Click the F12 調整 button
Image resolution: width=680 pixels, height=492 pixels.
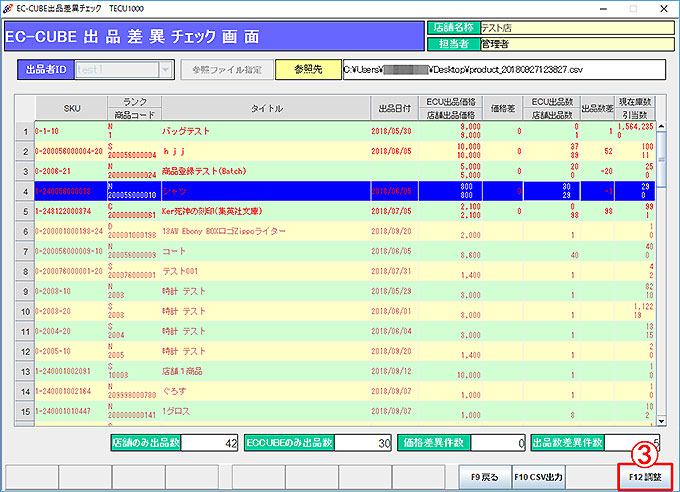pyautogui.click(x=645, y=477)
